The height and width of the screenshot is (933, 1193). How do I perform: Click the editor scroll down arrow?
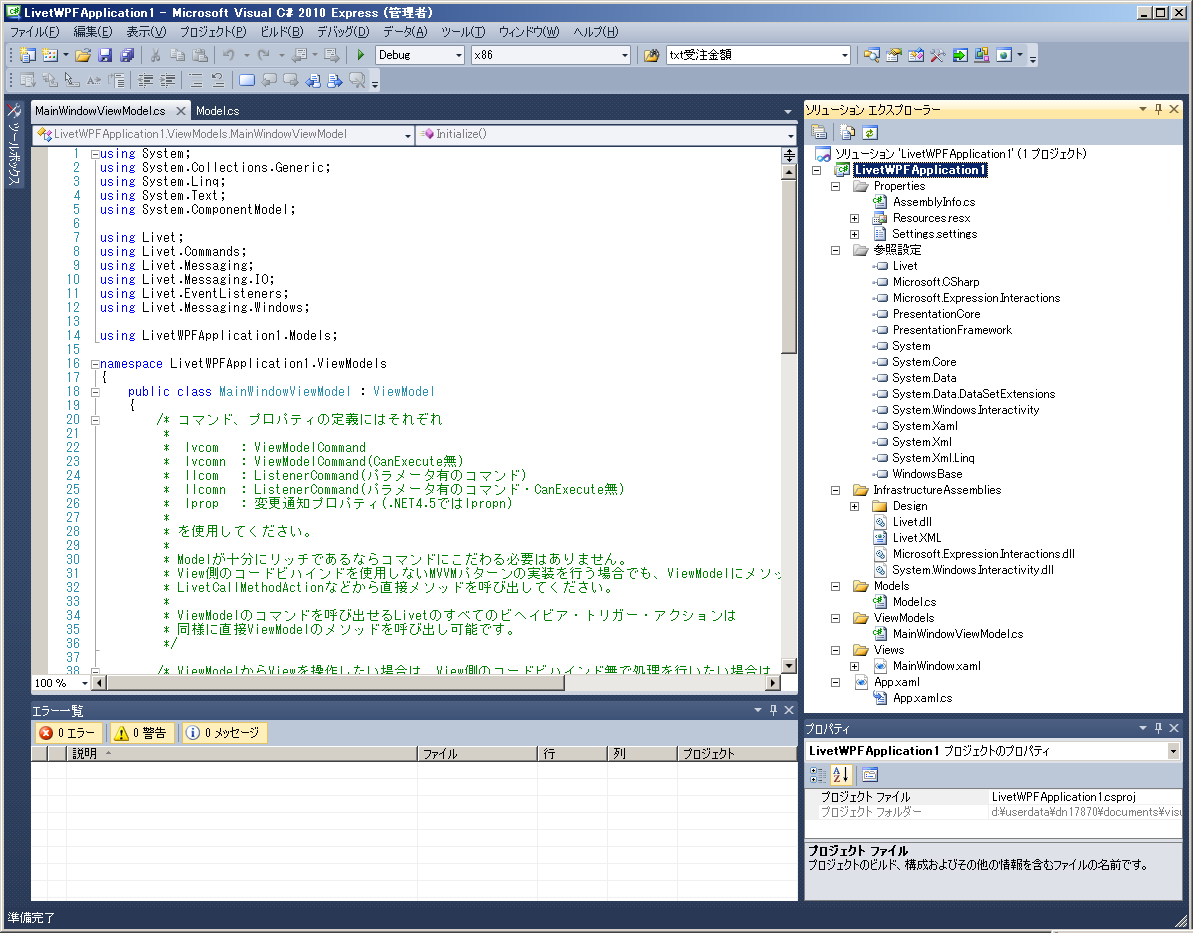click(789, 666)
